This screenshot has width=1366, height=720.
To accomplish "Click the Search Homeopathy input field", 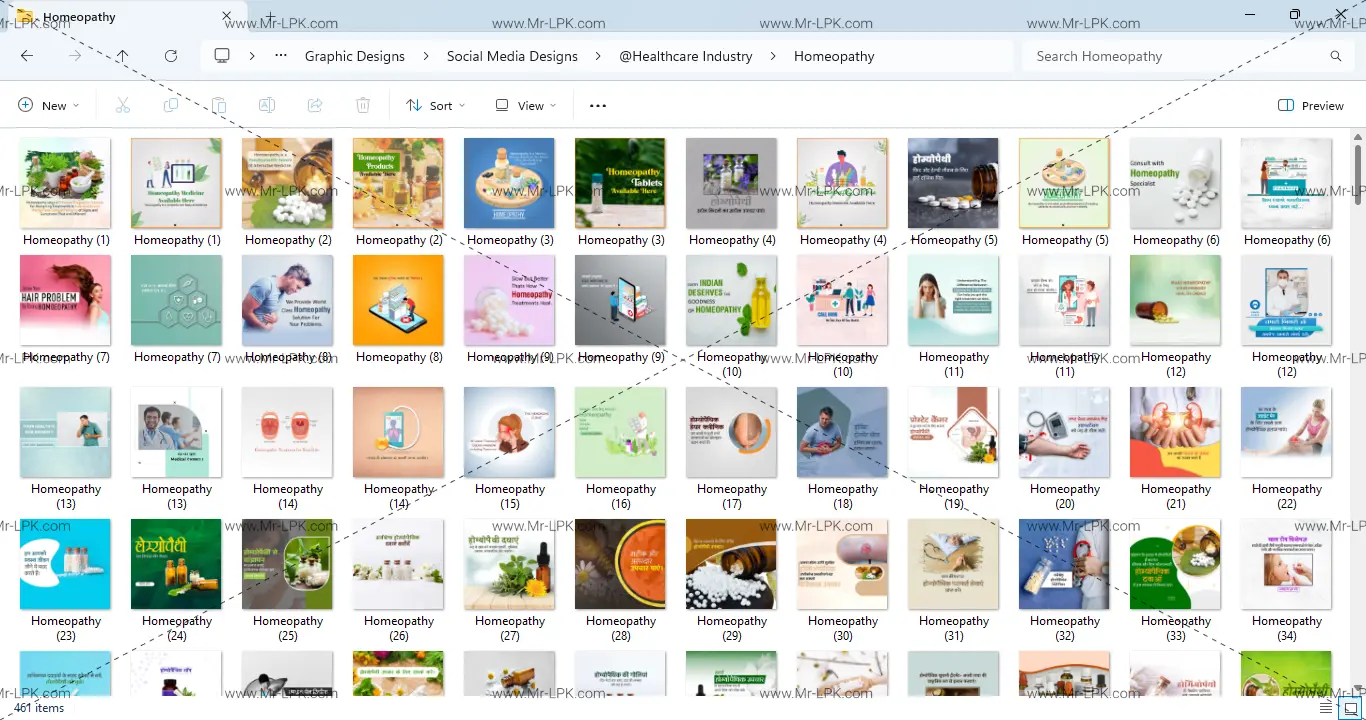I will tap(1180, 56).
